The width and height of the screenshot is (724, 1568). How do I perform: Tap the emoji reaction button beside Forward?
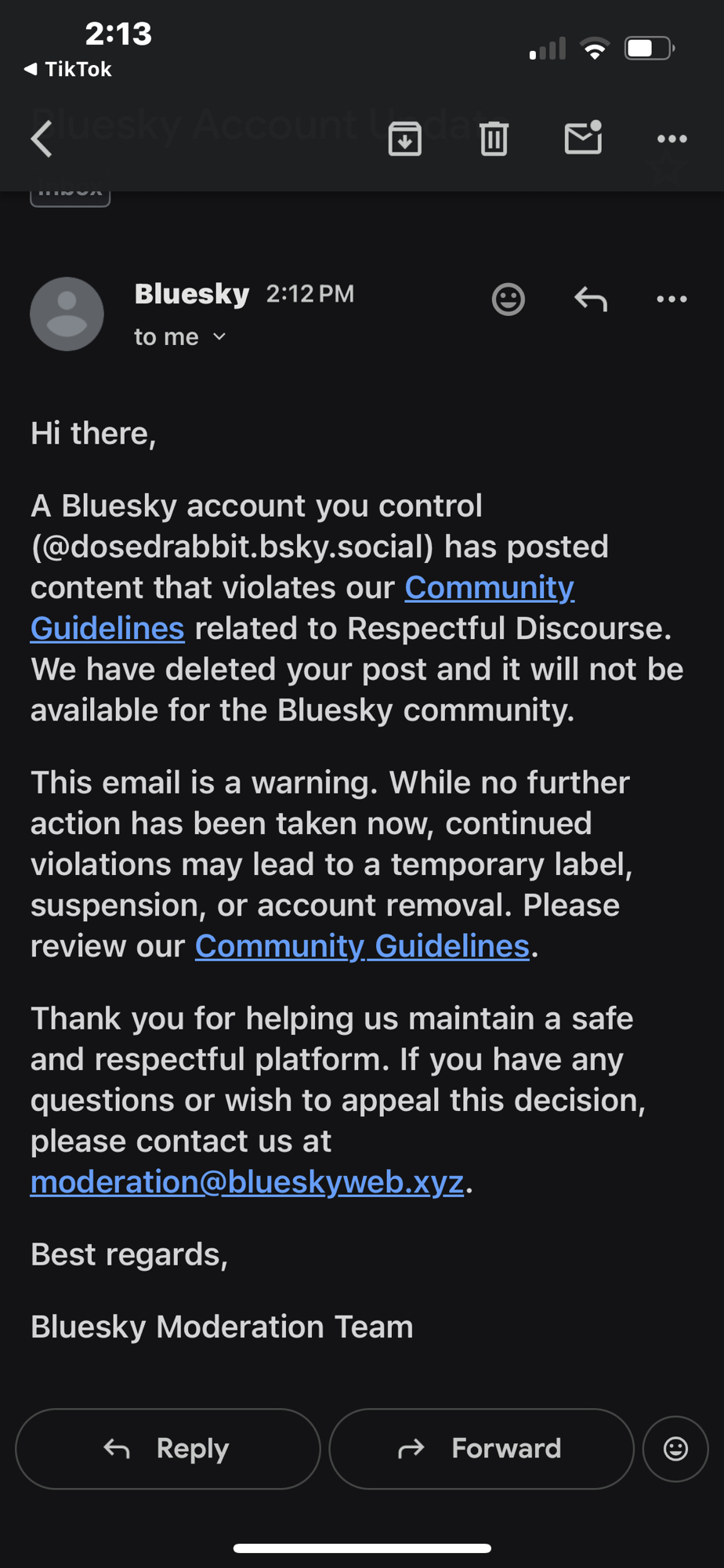pyautogui.click(x=675, y=1448)
